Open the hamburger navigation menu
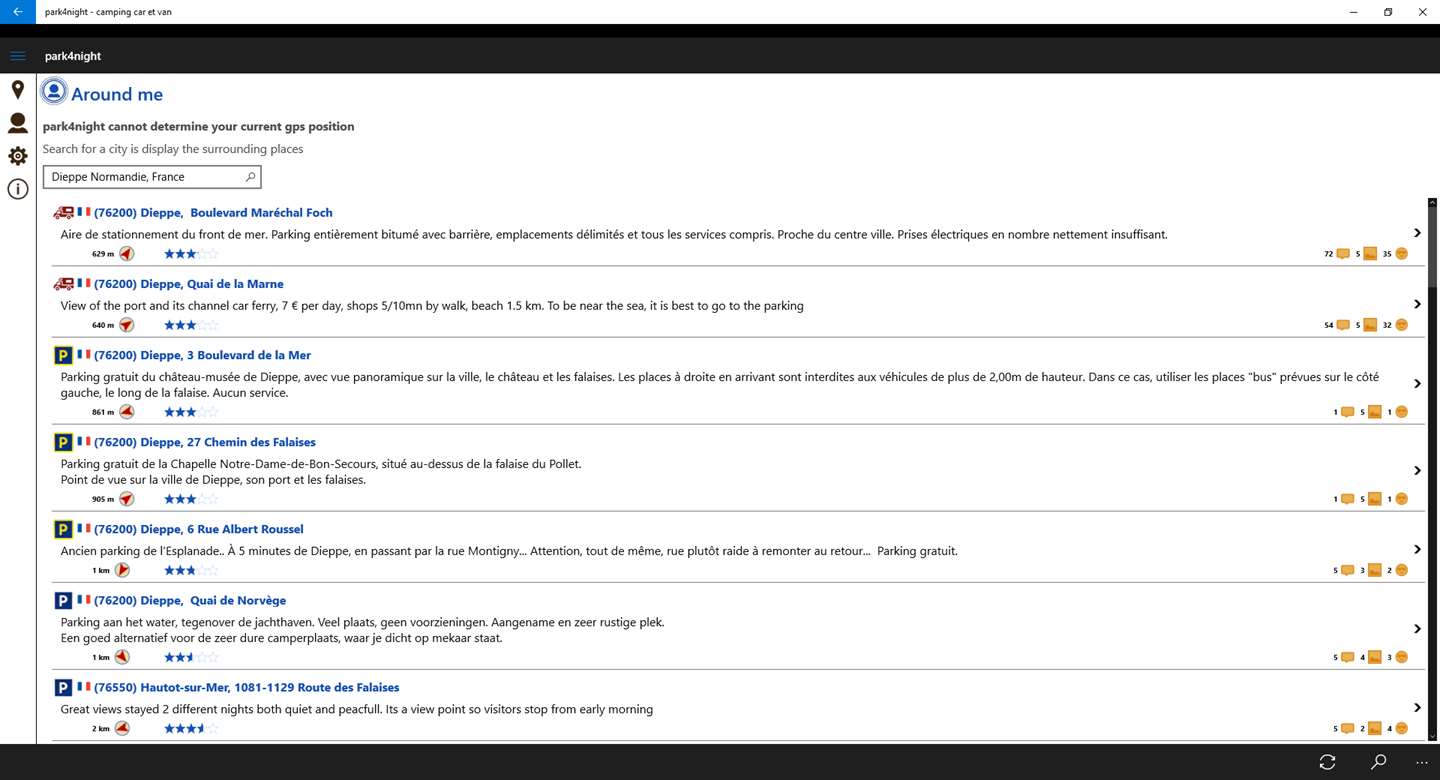 (x=18, y=56)
